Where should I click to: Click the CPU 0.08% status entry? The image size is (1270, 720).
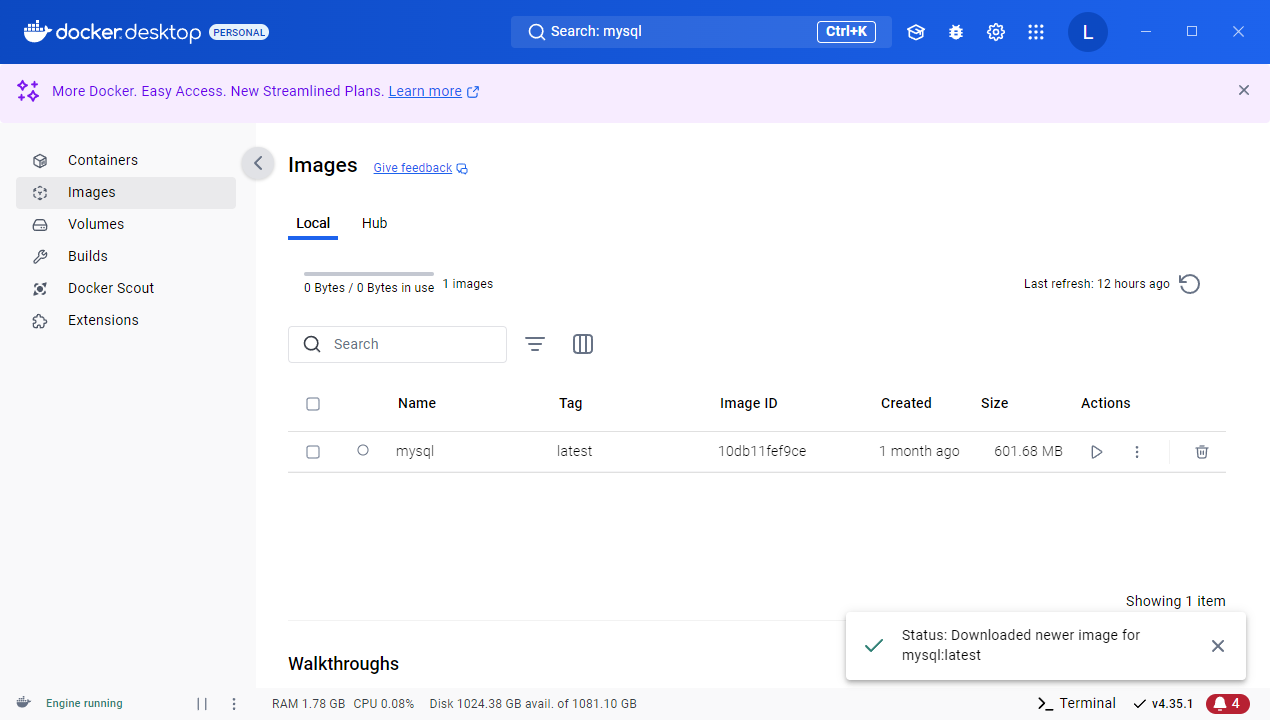pyautogui.click(x=384, y=704)
